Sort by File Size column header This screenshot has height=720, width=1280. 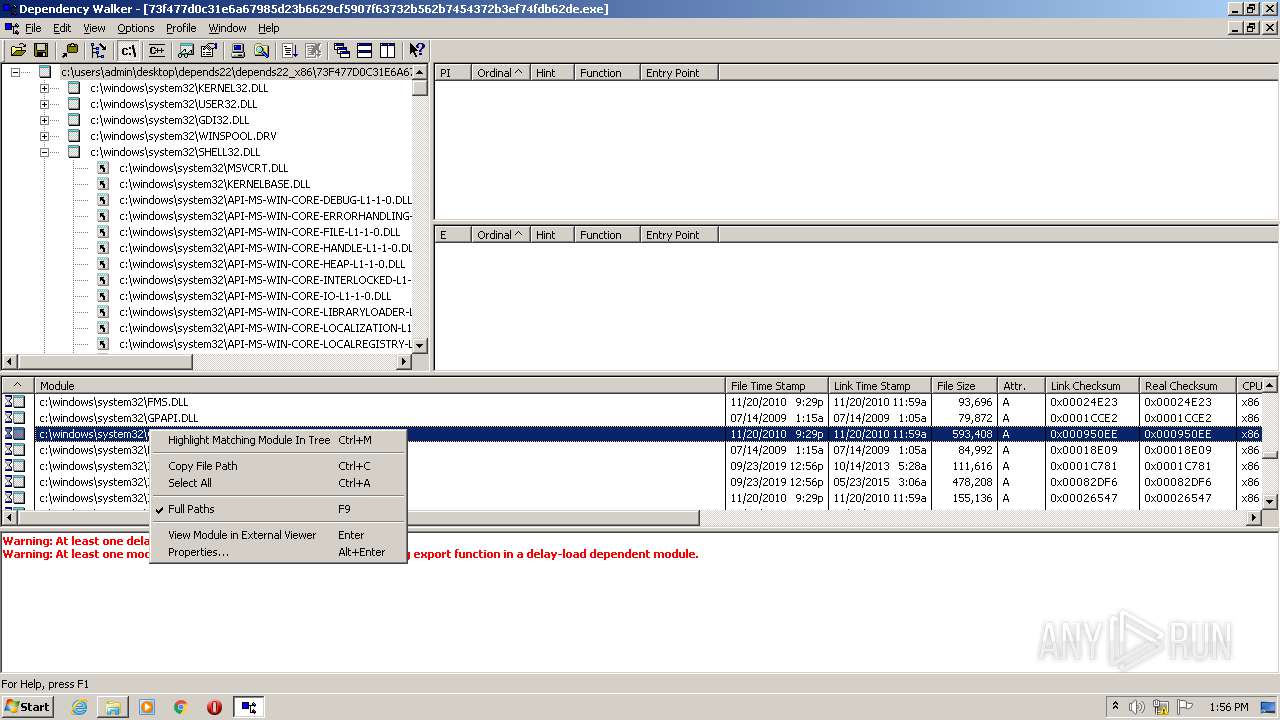point(964,385)
